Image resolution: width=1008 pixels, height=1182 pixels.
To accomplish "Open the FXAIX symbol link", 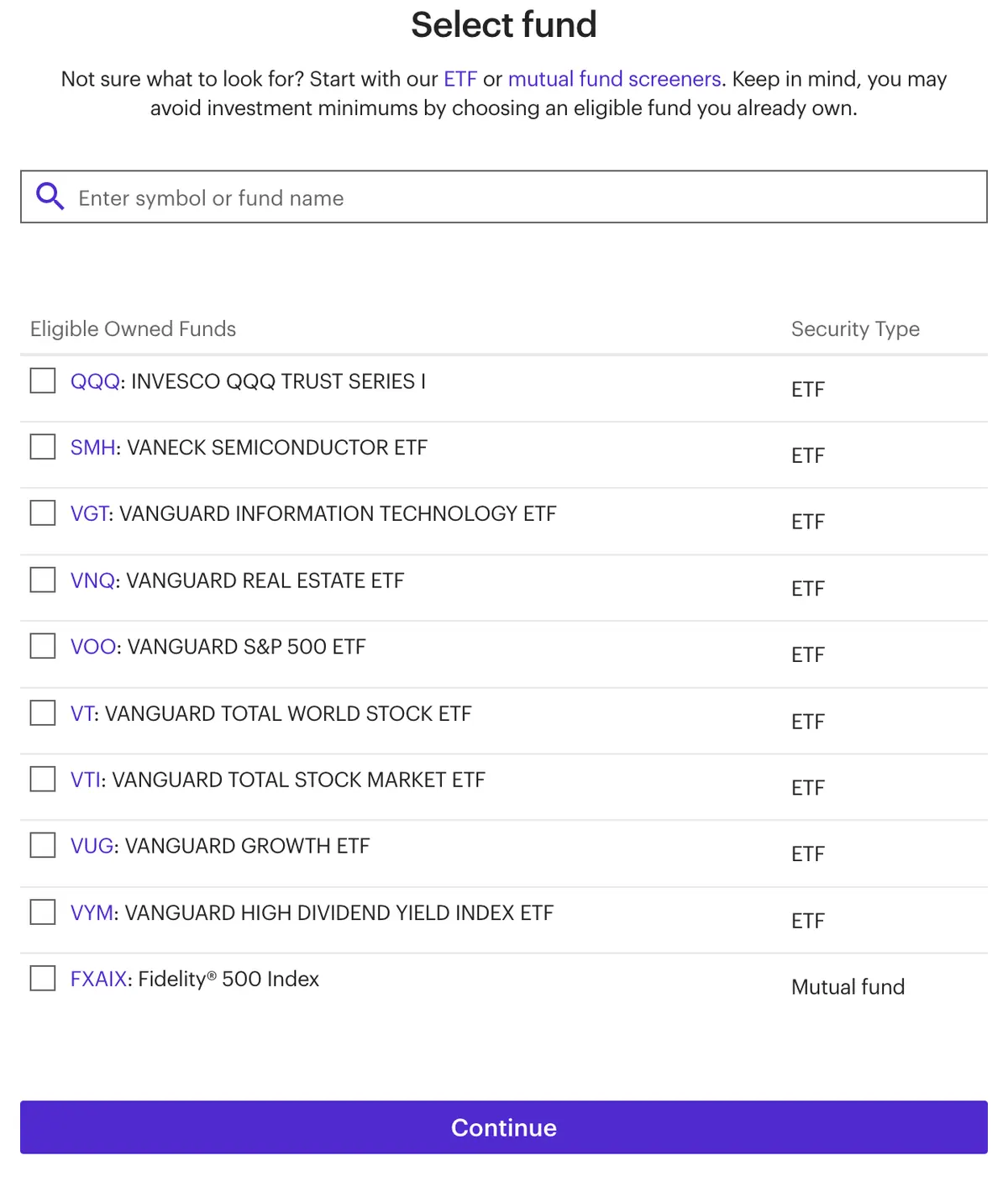I will click(x=98, y=980).
